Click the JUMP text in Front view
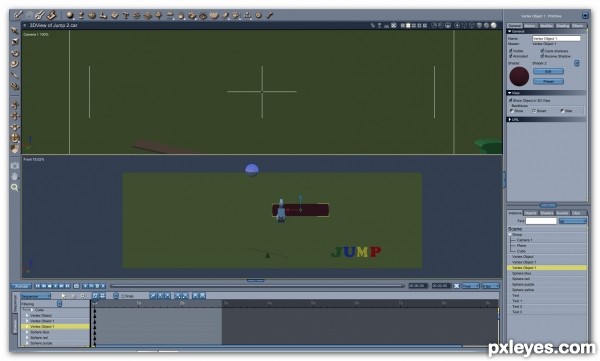600x361 pixels. 356,252
